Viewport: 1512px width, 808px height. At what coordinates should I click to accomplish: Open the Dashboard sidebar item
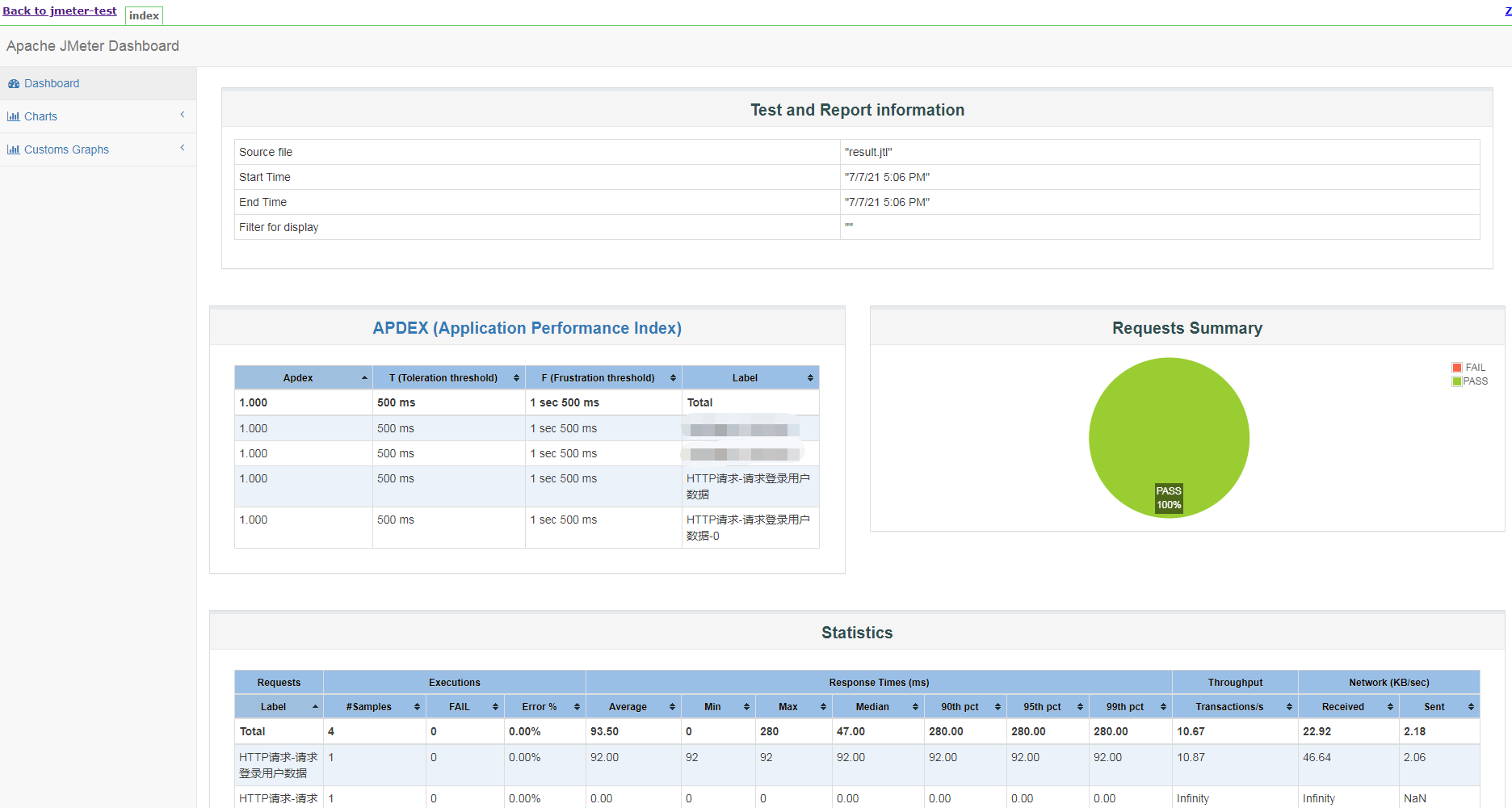click(98, 83)
